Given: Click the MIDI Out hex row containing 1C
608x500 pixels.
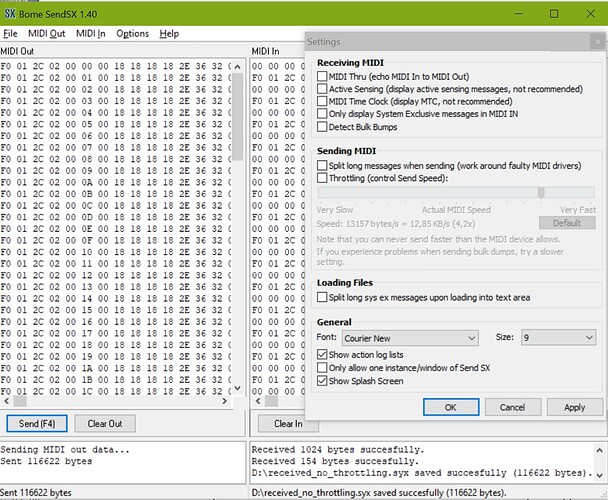Looking at the screenshot, I should pos(116,391).
